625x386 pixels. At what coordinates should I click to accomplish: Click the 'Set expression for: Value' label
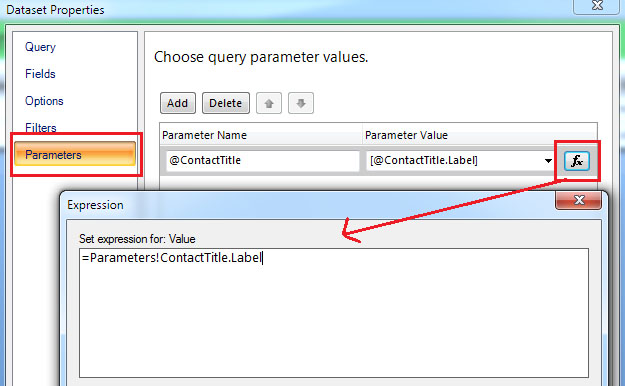[137, 239]
